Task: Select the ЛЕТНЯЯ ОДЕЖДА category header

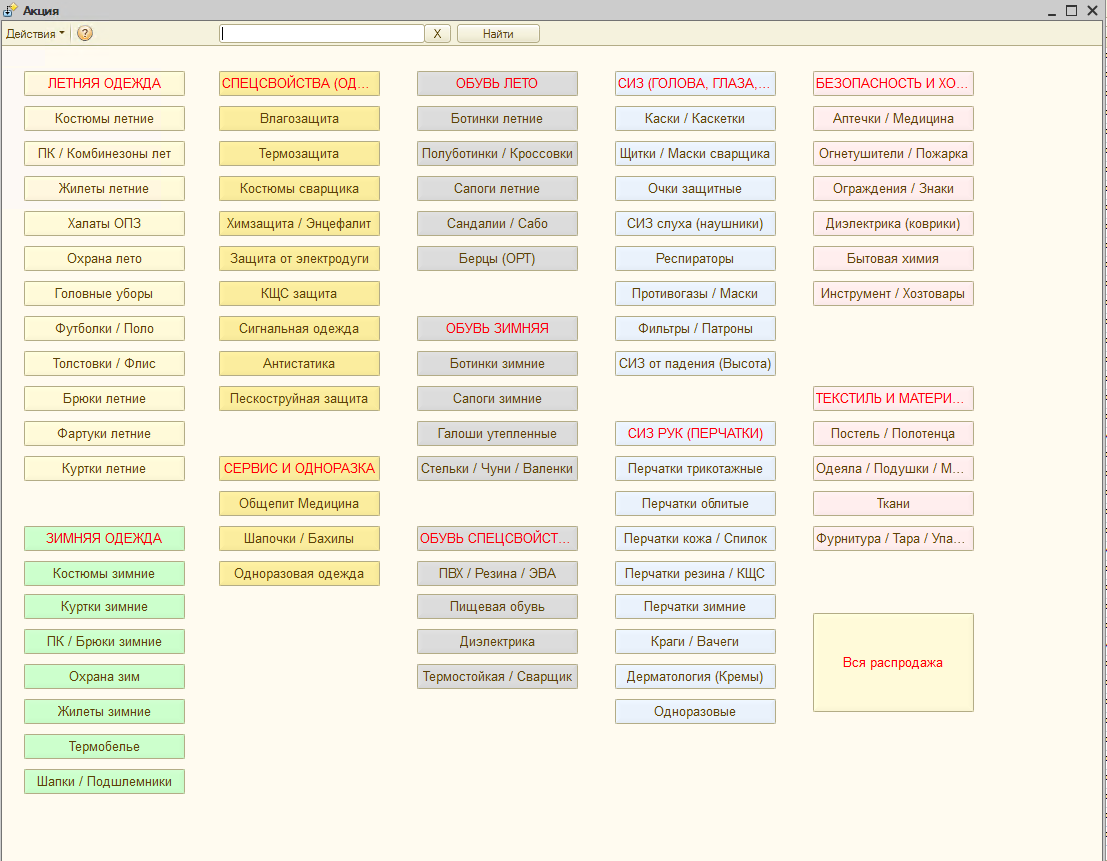Action: [x=104, y=84]
